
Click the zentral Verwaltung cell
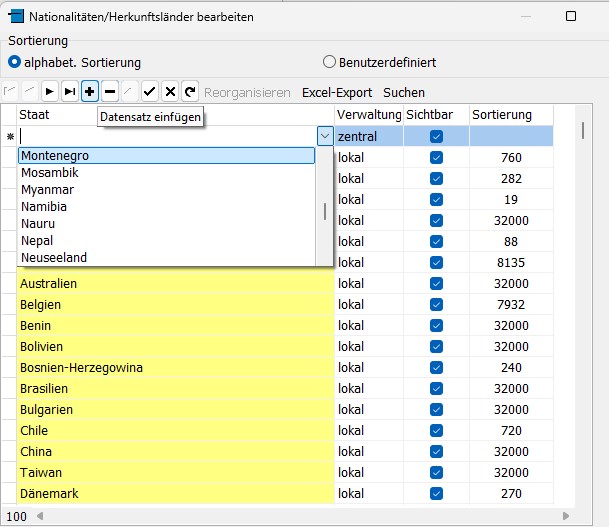click(369, 136)
